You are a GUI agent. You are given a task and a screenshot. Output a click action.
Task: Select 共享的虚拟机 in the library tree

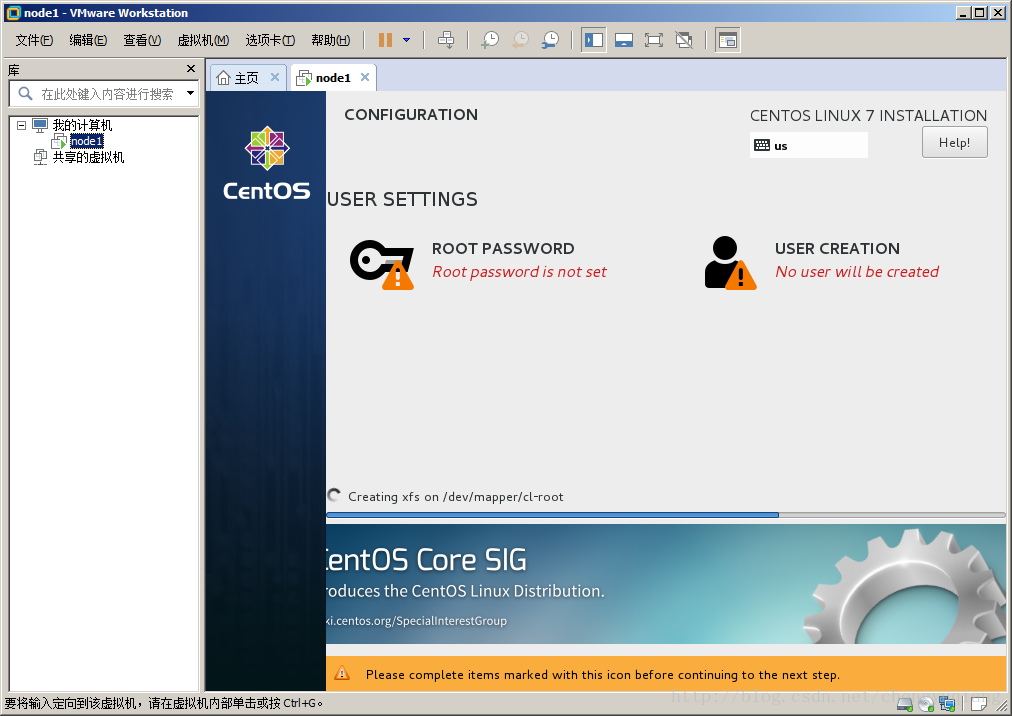click(x=88, y=157)
